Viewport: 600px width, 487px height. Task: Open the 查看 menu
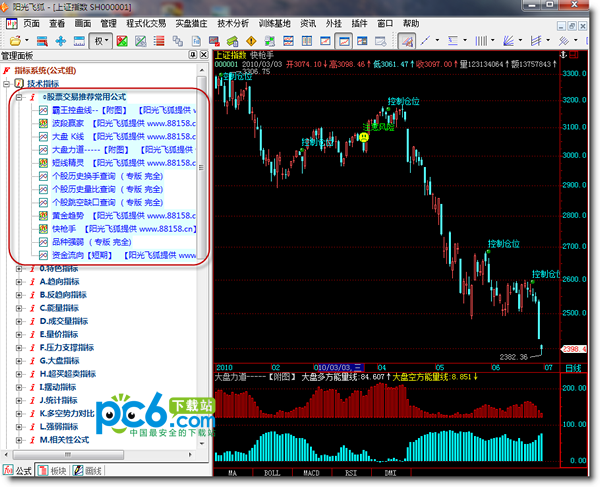point(57,23)
